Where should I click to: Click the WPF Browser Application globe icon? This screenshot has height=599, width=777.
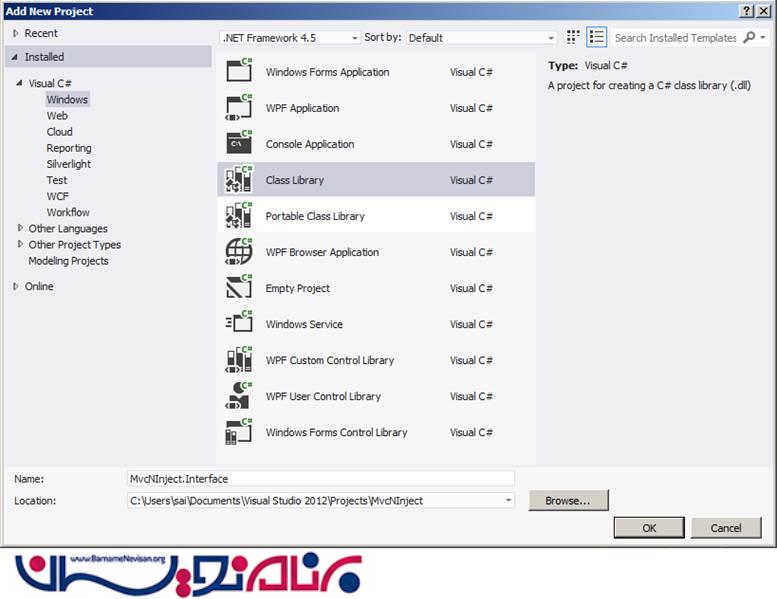(239, 252)
